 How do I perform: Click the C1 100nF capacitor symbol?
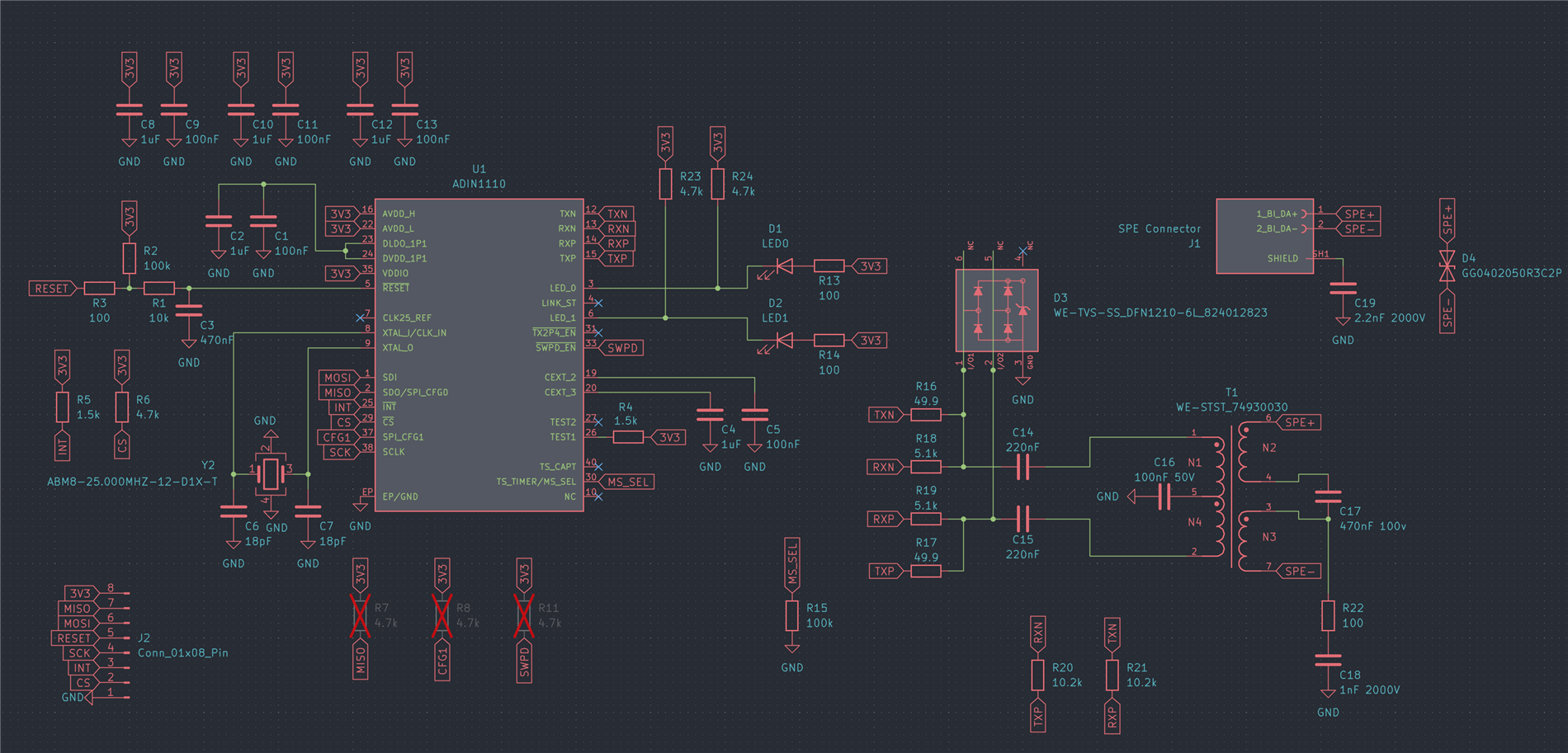click(263, 221)
